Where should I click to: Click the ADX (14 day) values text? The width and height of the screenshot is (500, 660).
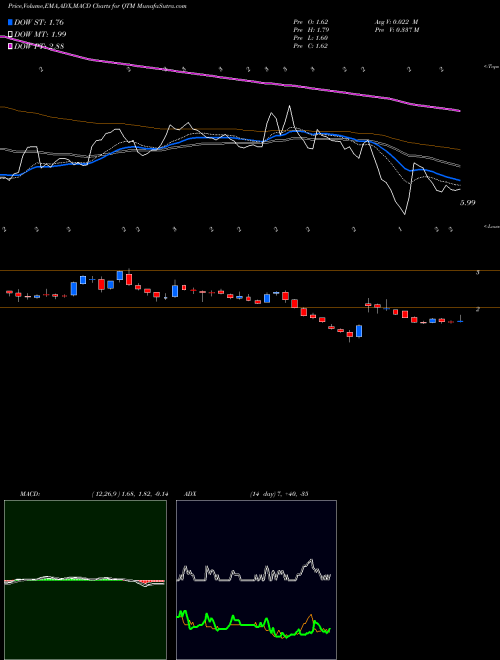click(x=279, y=494)
